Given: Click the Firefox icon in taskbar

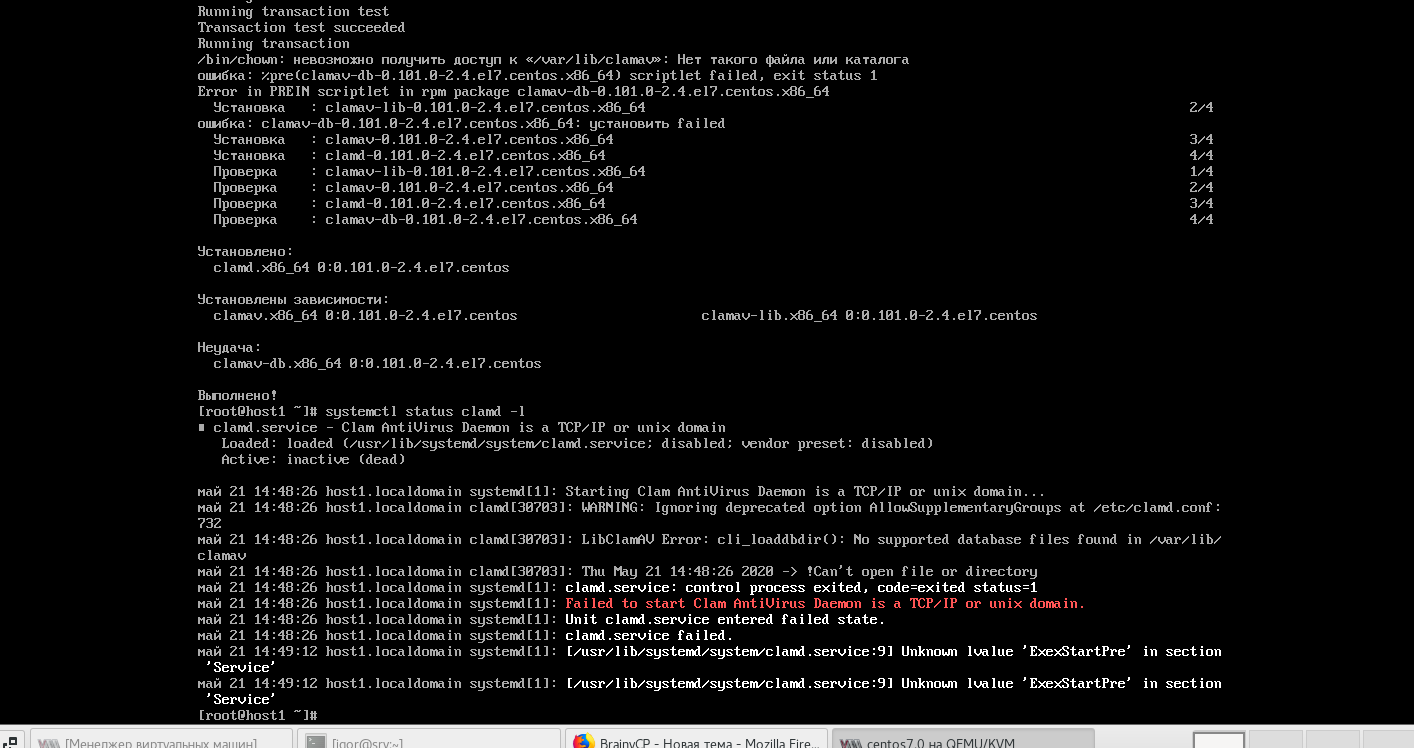Looking at the screenshot, I should [583, 742].
